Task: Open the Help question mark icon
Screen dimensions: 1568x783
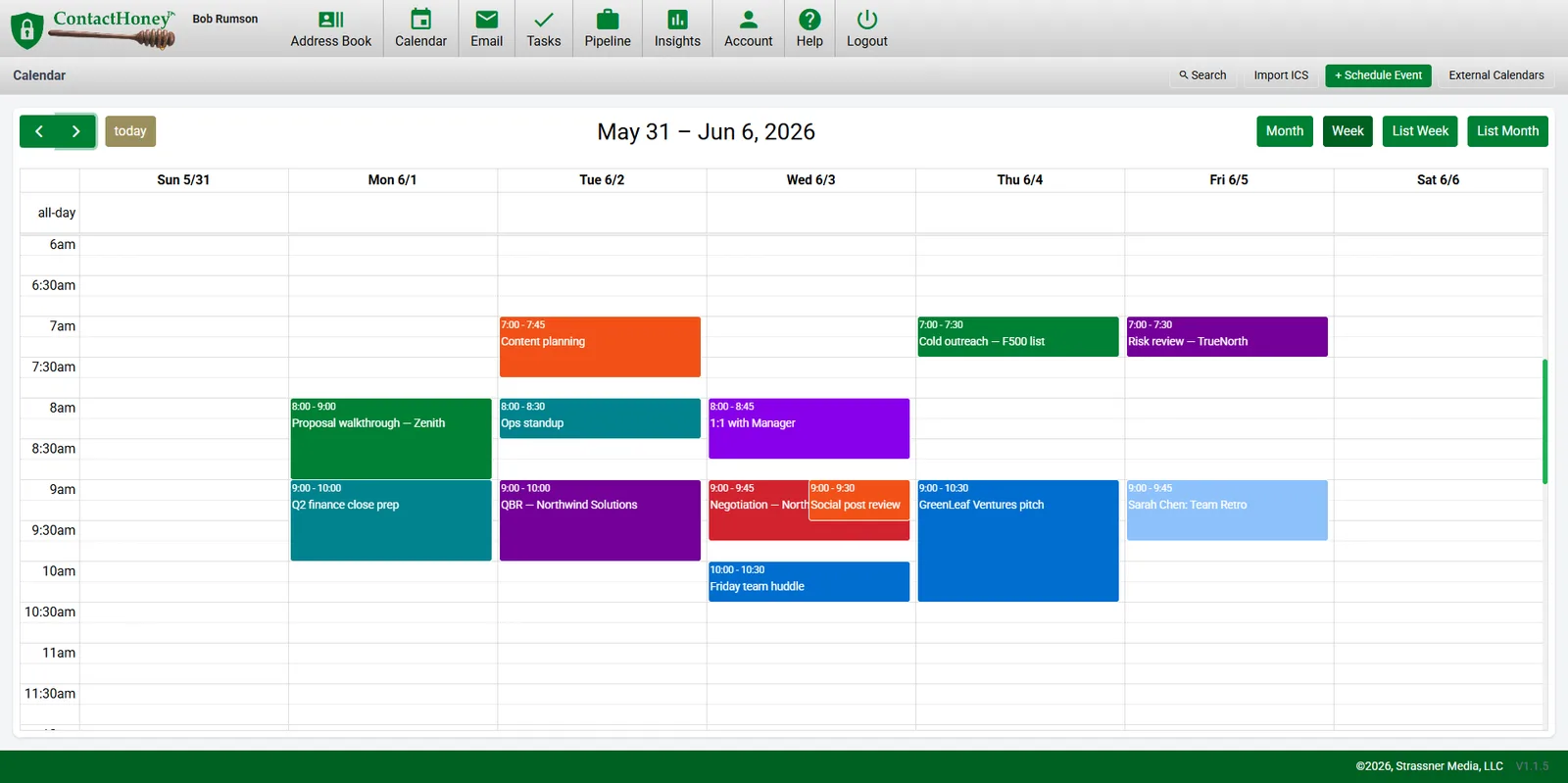Action: (809, 20)
